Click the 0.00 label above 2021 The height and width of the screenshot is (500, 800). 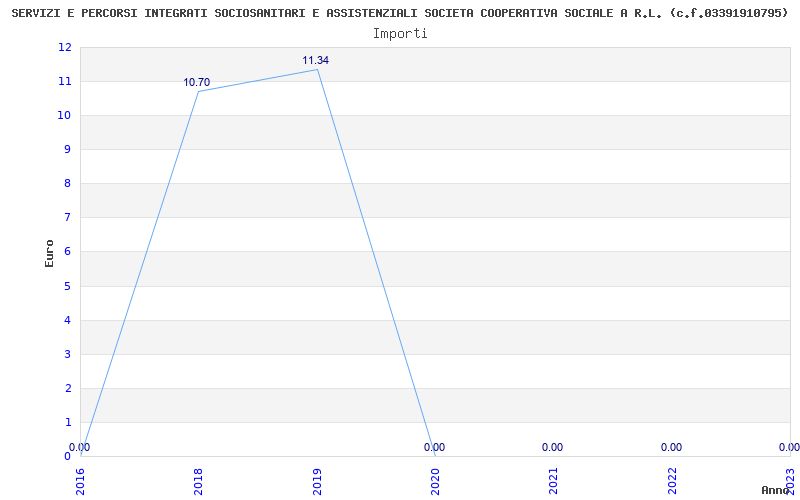[553, 447]
